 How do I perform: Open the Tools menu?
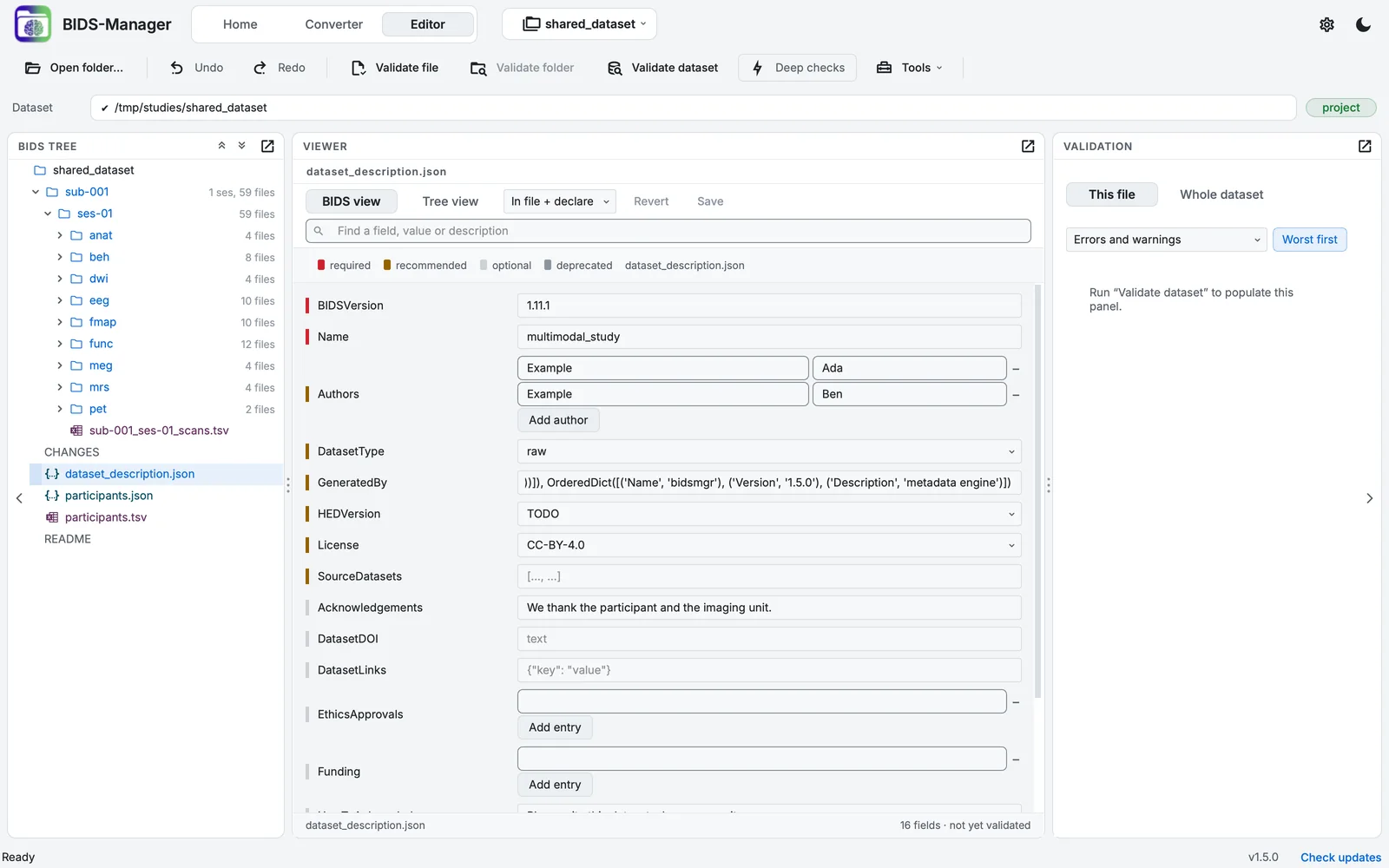pos(909,68)
